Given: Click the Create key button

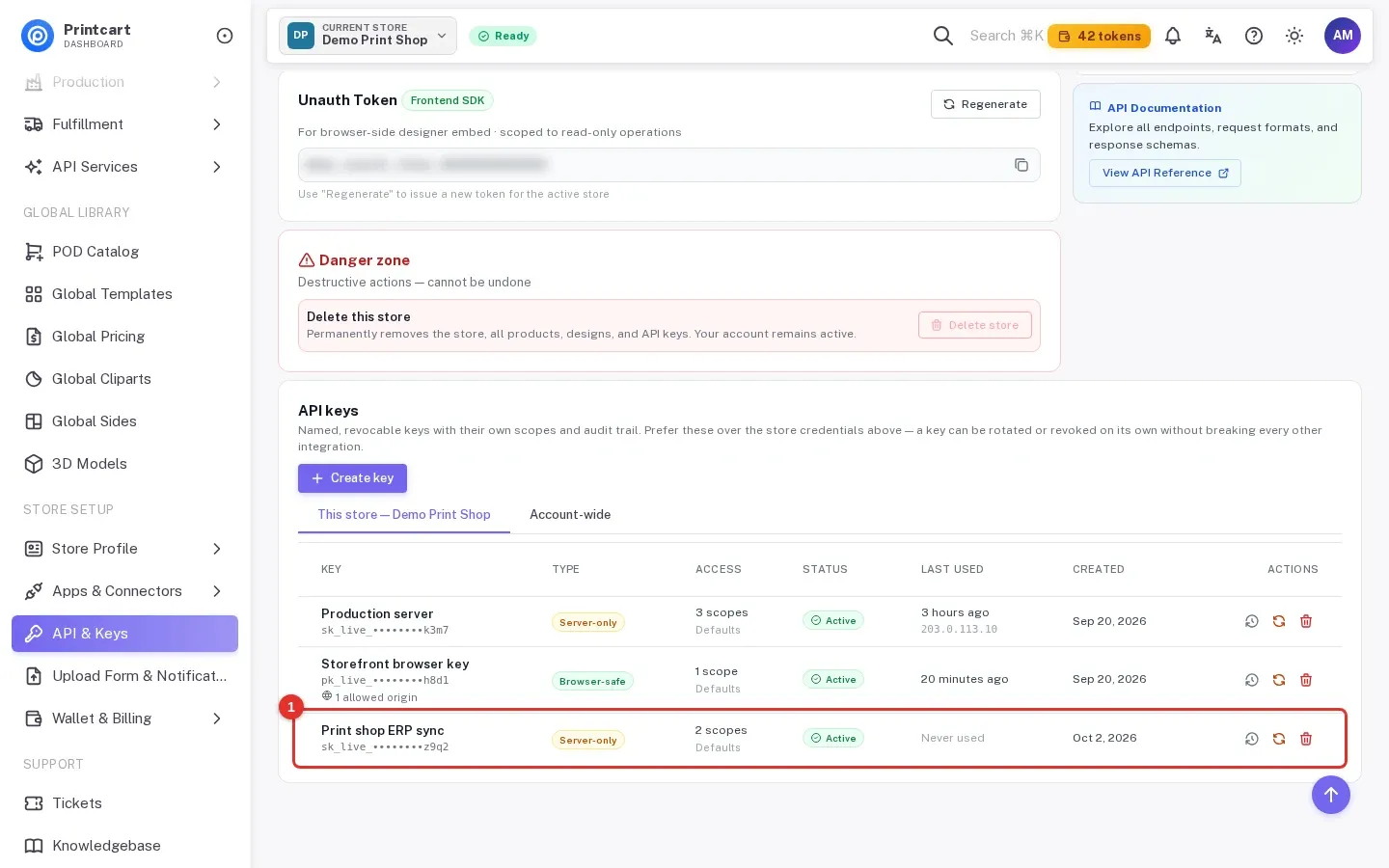Looking at the screenshot, I should click(x=352, y=478).
